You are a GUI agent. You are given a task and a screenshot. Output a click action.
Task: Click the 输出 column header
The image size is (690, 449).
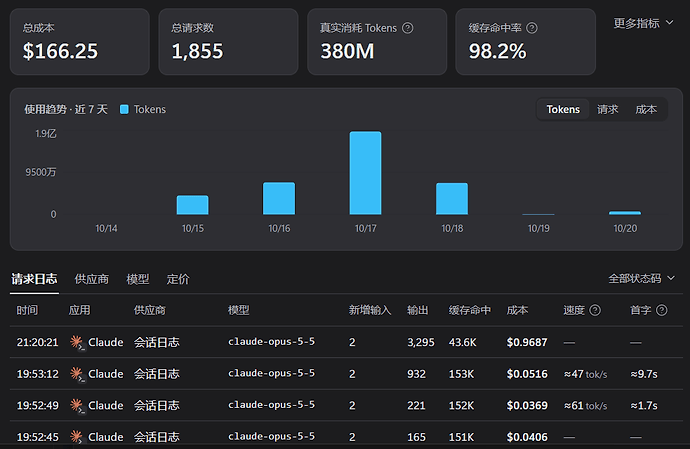(418, 310)
